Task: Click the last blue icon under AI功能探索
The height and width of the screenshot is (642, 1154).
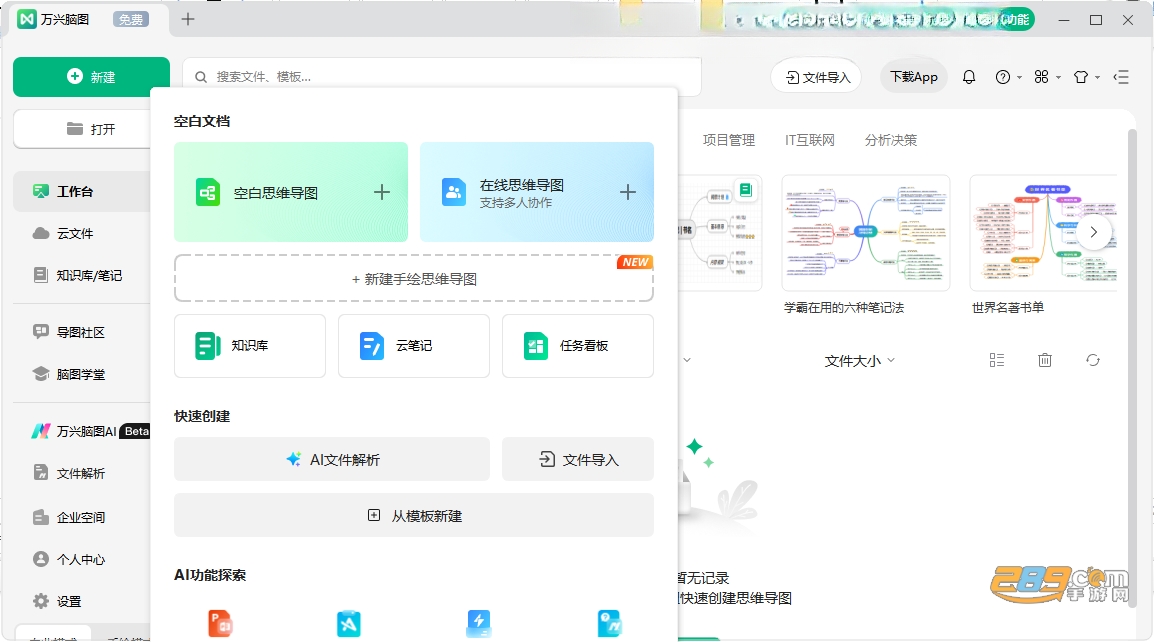Action: point(609,624)
